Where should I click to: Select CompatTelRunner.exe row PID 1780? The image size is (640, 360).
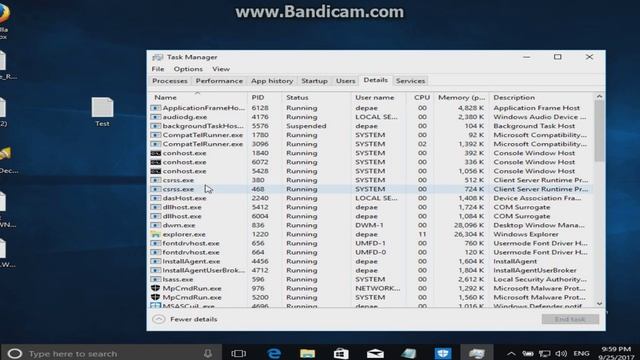pyautogui.click(x=371, y=135)
